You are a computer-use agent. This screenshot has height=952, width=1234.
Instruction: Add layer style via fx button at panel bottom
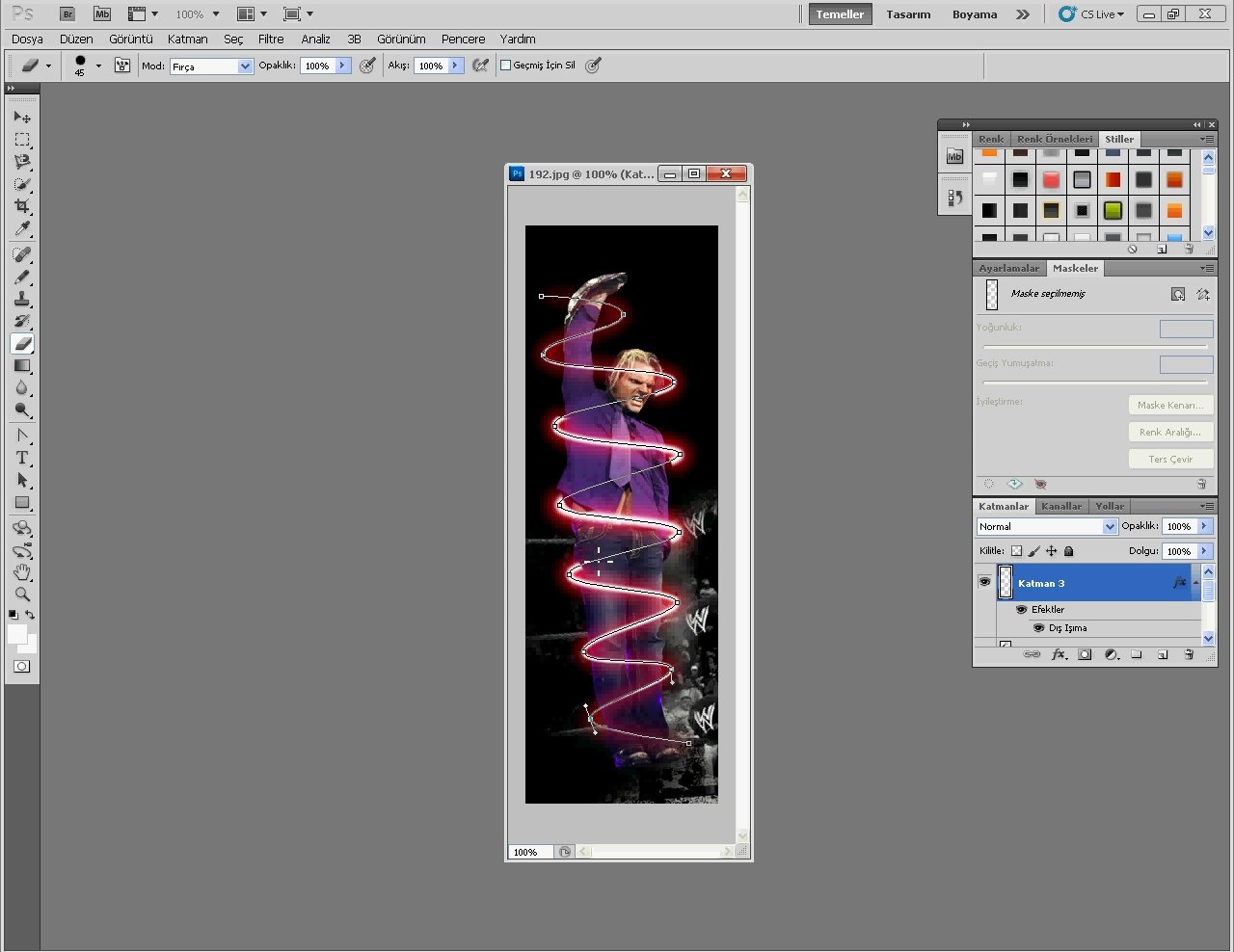[x=1059, y=654]
